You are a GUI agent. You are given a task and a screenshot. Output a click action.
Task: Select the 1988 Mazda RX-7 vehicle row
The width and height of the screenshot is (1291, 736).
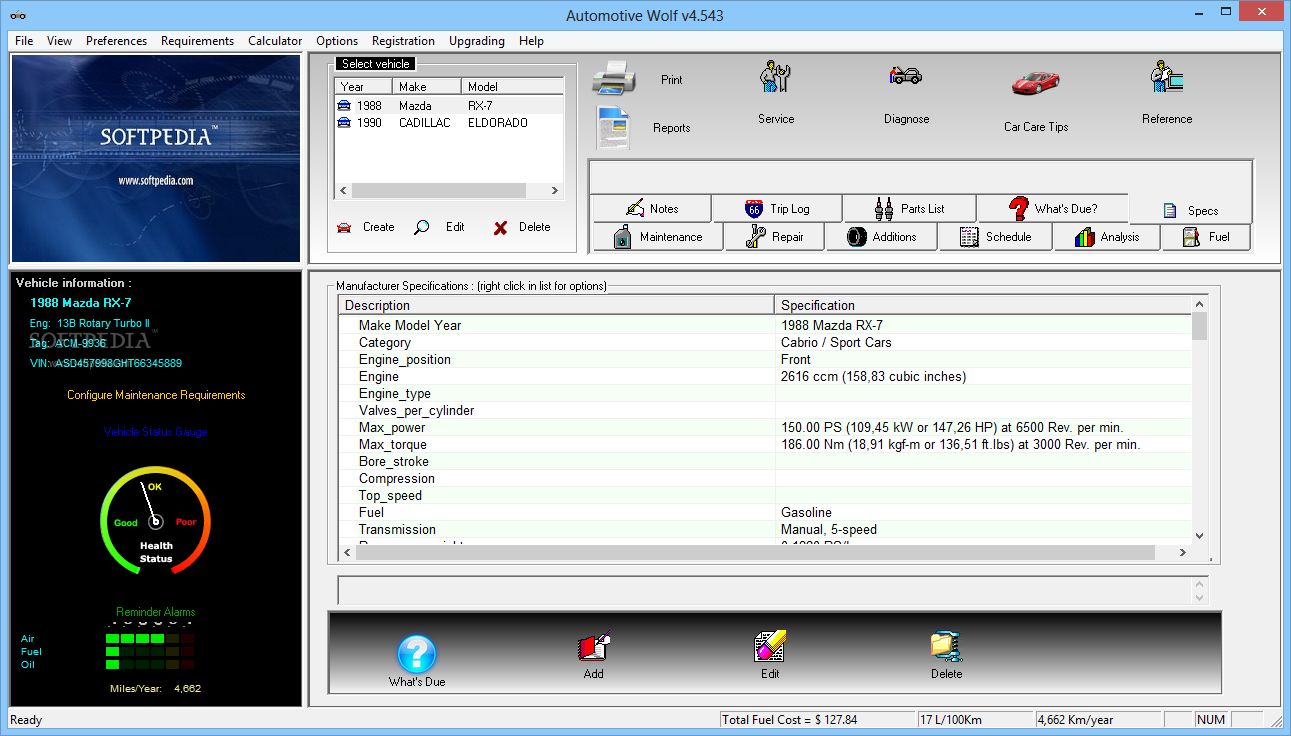click(x=449, y=105)
